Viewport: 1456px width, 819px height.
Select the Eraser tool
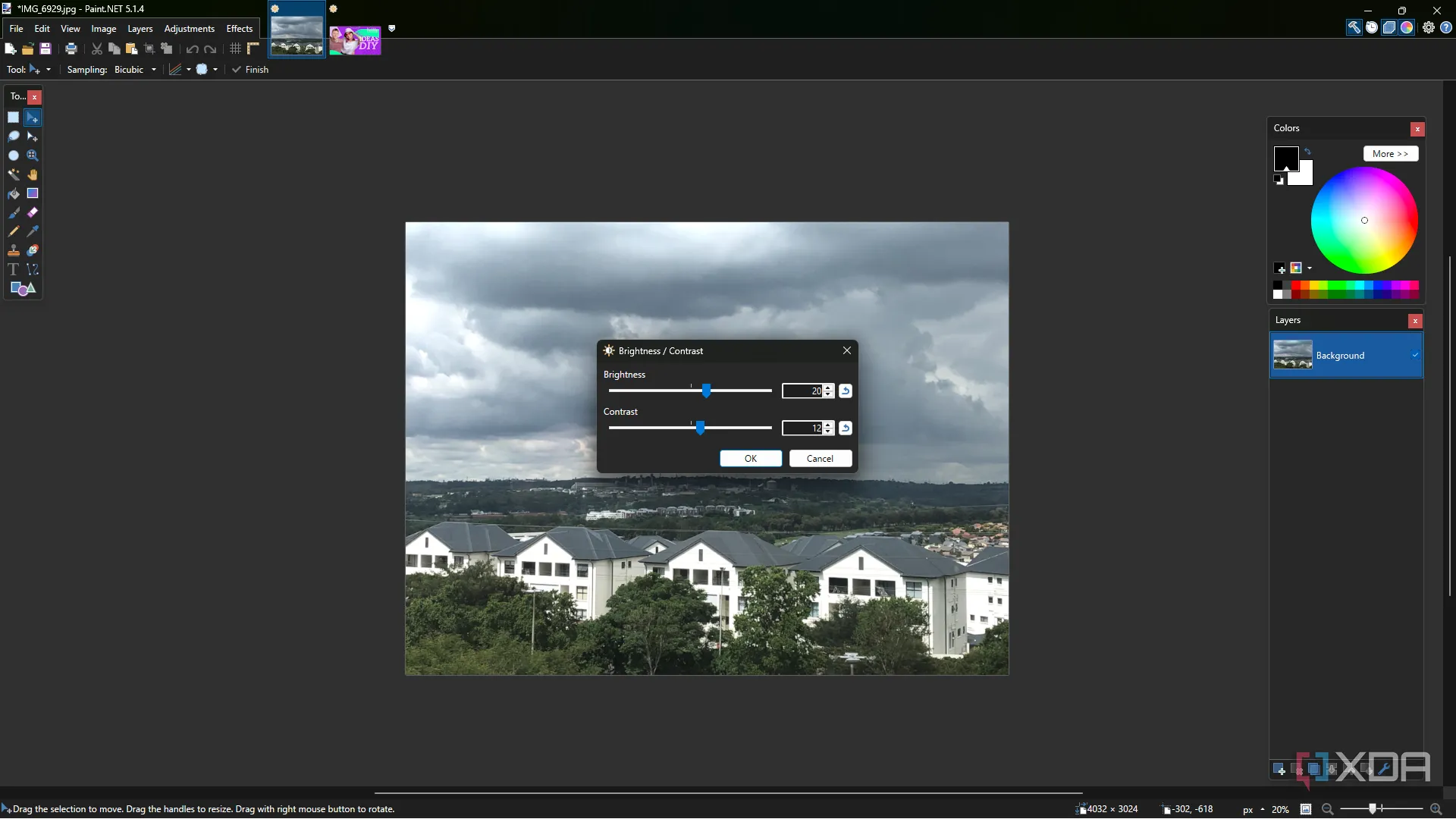click(33, 212)
